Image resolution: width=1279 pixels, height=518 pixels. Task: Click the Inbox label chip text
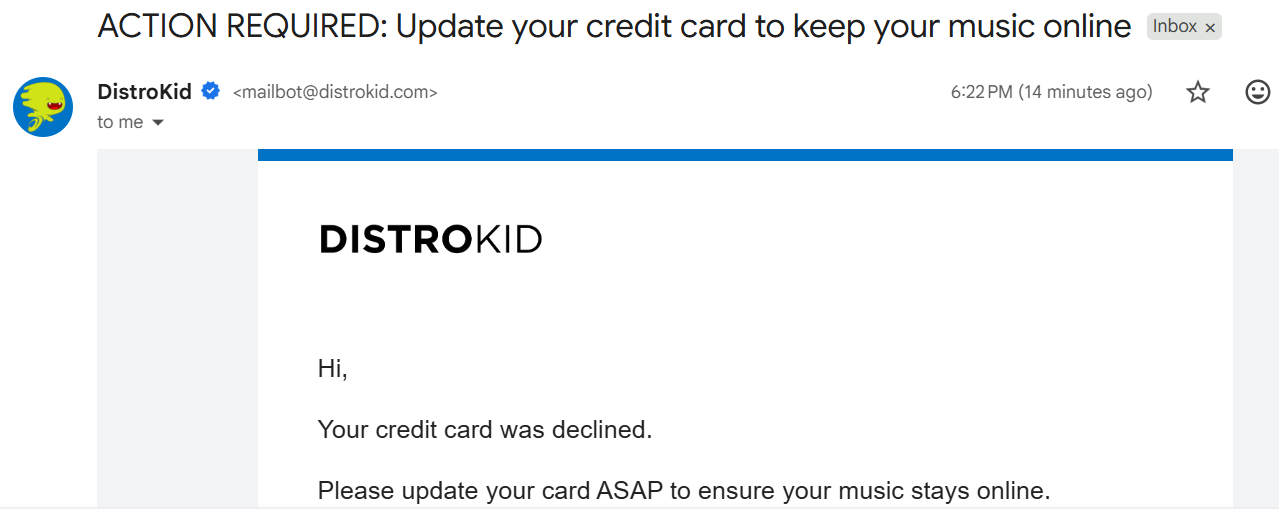1174,27
